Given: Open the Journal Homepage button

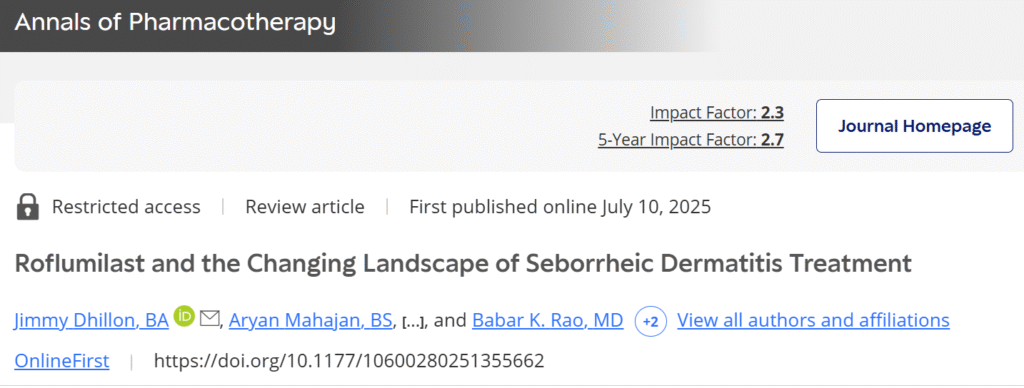Looking at the screenshot, I should (914, 126).
